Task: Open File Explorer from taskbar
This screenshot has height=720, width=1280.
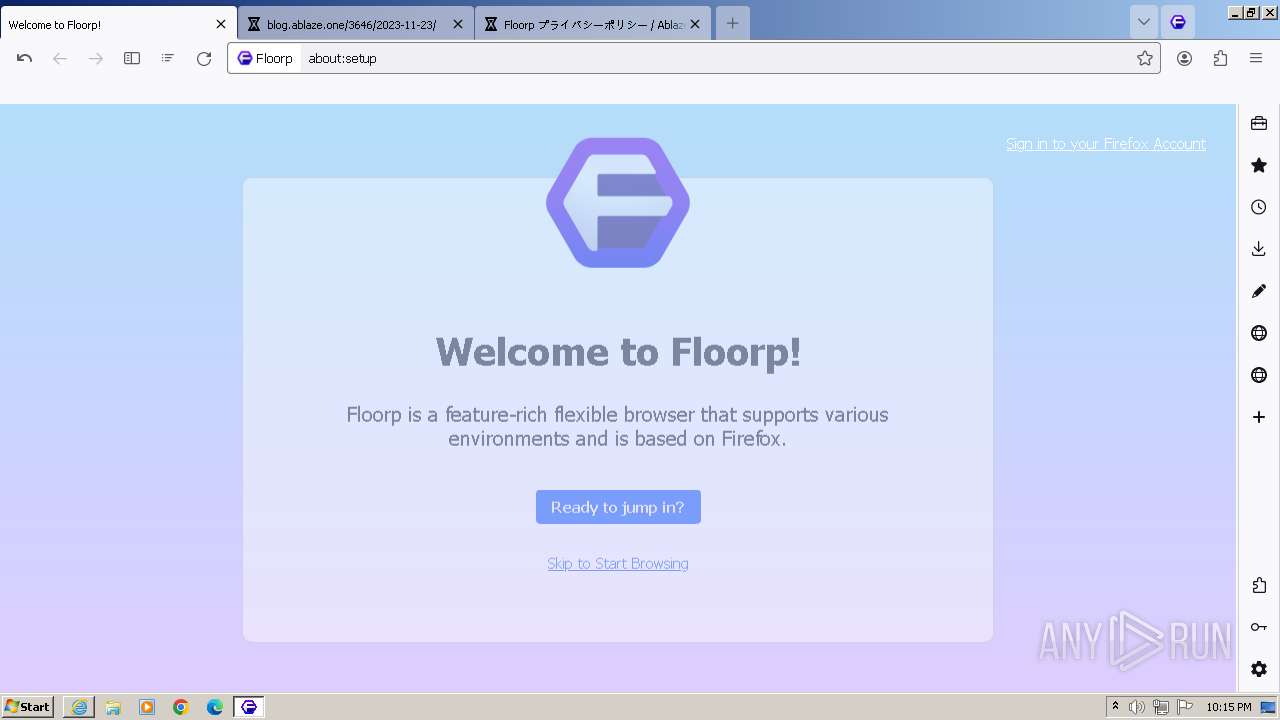Action: click(x=113, y=707)
